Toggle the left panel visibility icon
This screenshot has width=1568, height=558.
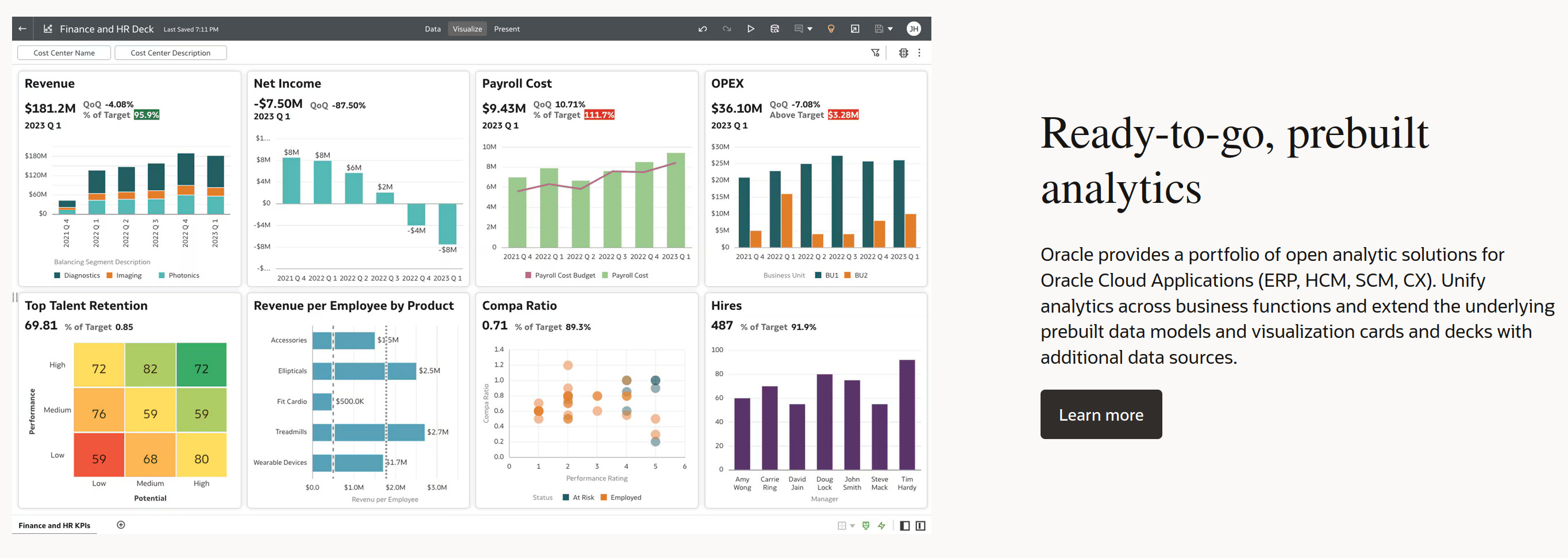point(904,525)
